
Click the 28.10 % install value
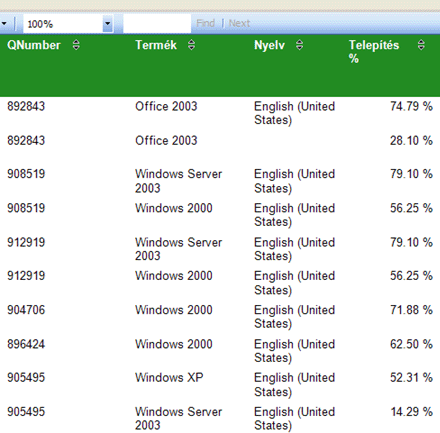point(411,140)
